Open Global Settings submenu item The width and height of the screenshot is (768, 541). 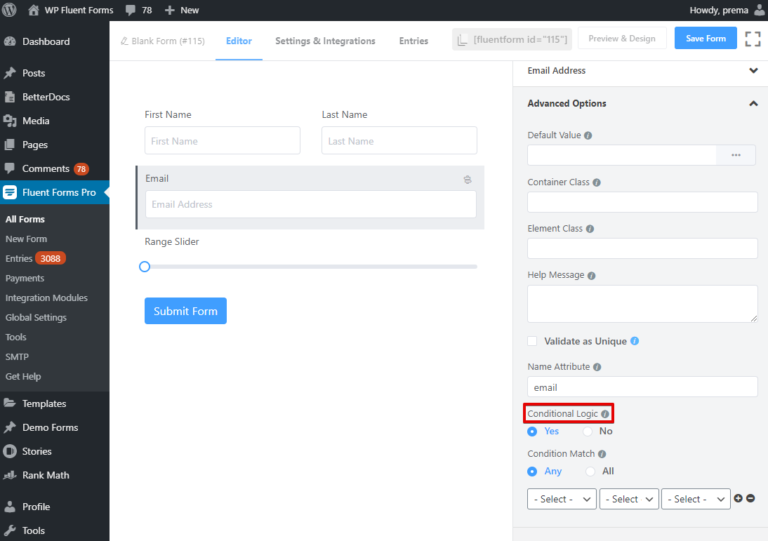tap(36, 317)
